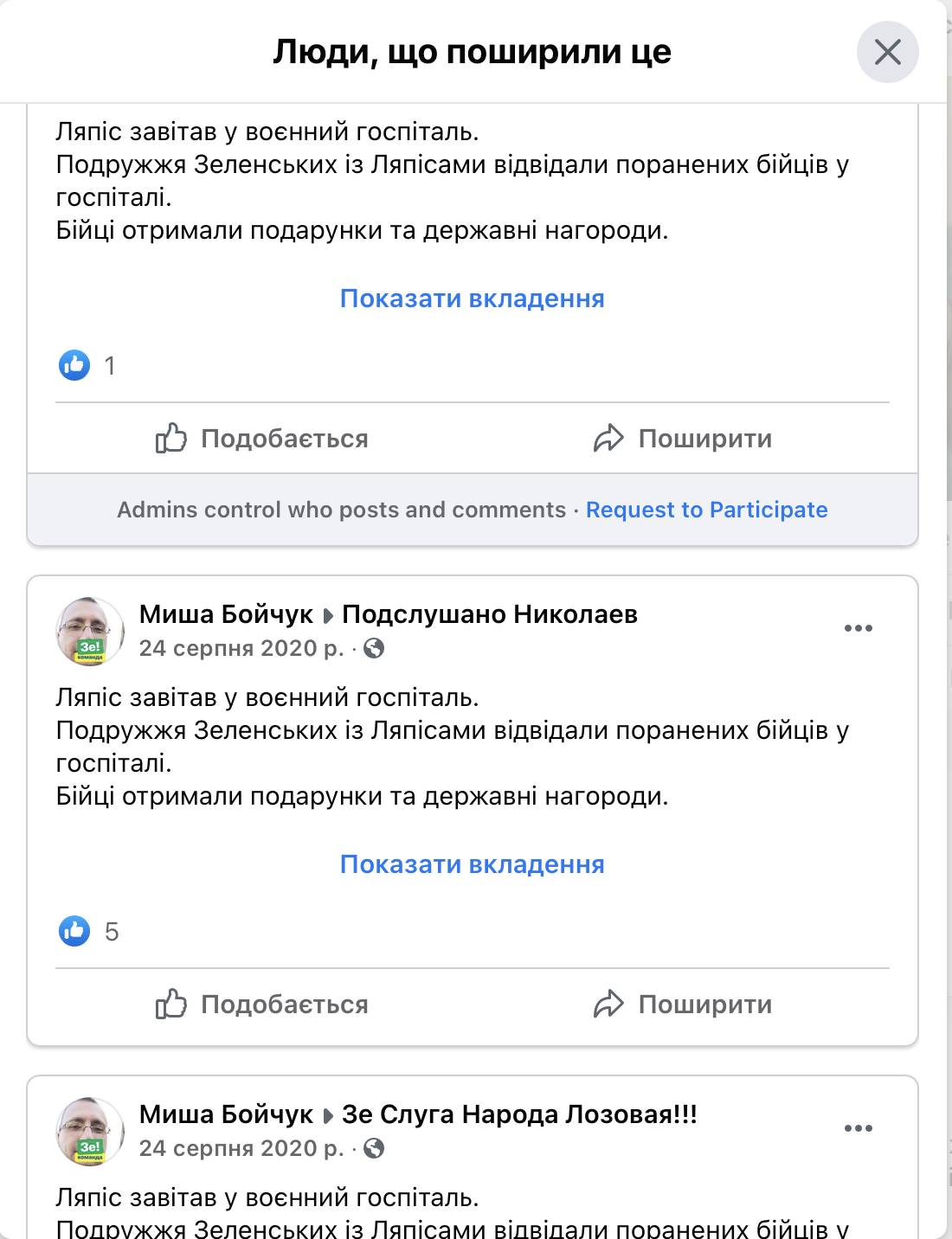Open options menu for Подслушано Николаев post

tap(858, 628)
